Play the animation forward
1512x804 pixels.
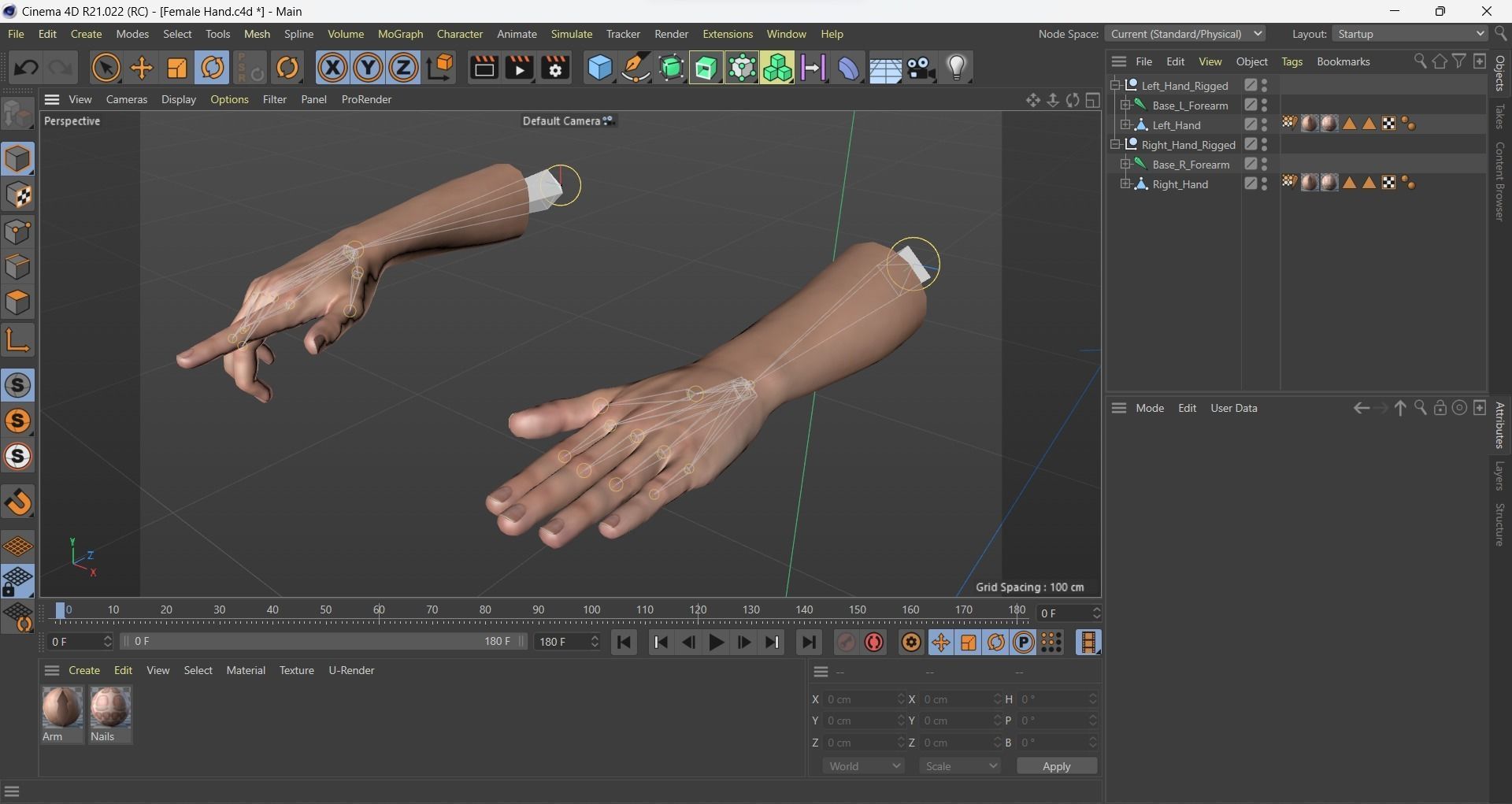click(x=716, y=643)
